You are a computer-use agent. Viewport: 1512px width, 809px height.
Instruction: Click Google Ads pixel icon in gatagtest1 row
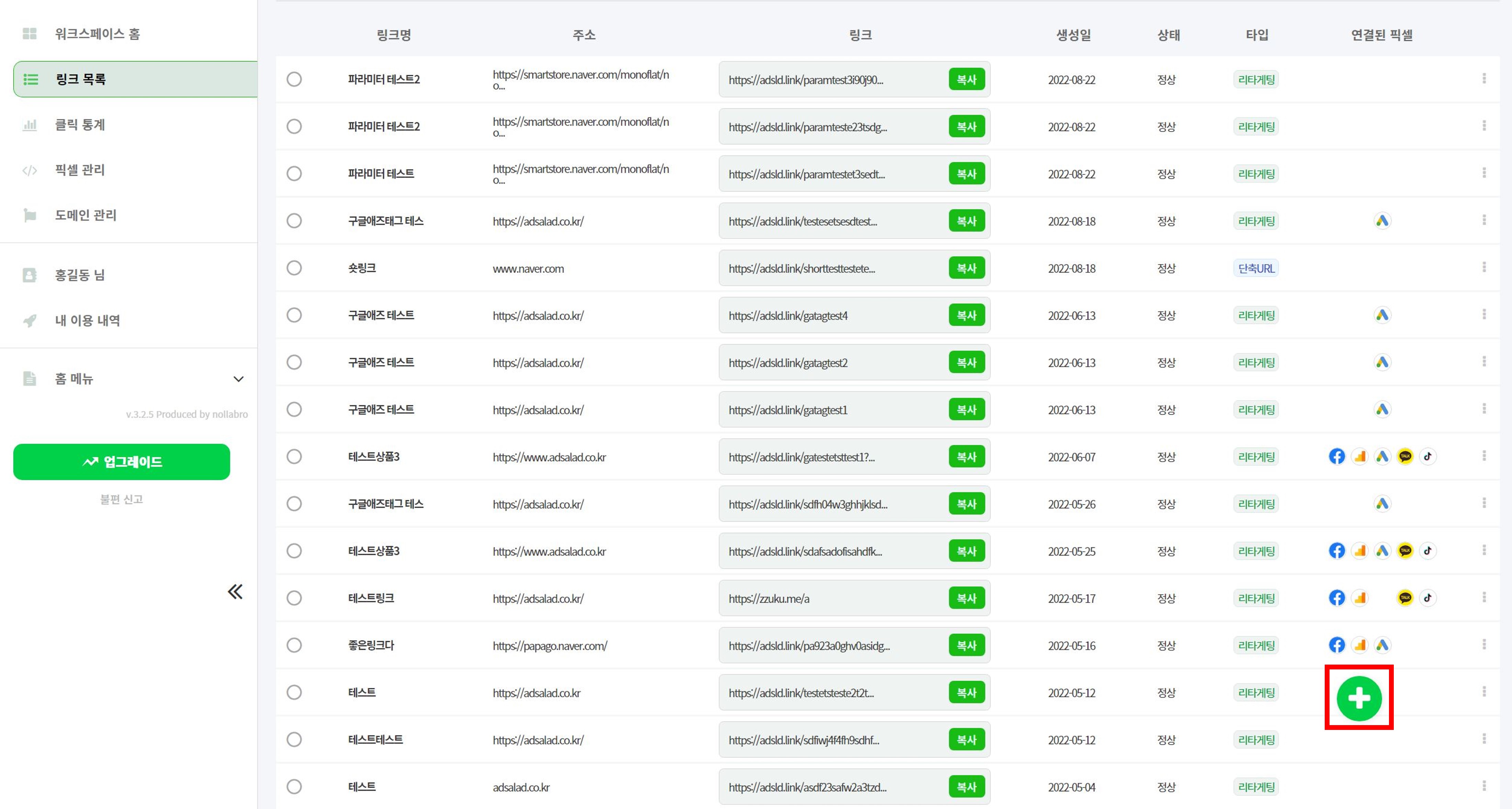(1382, 409)
